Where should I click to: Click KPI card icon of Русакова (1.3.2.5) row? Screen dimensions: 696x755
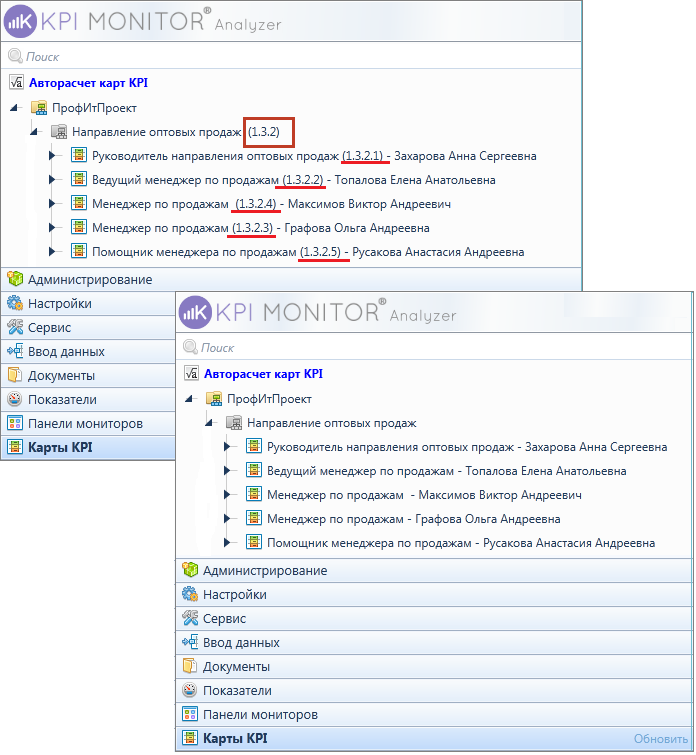(79, 251)
